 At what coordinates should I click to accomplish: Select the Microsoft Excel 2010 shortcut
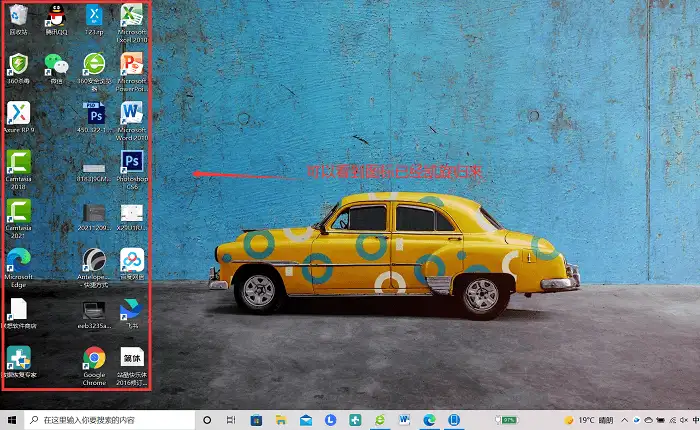coord(132,23)
